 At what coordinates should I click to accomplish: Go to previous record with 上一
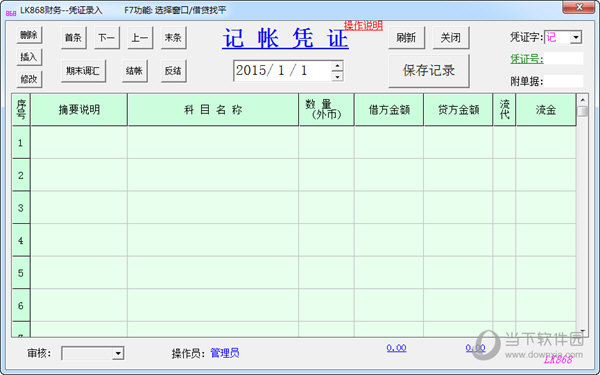(x=140, y=38)
